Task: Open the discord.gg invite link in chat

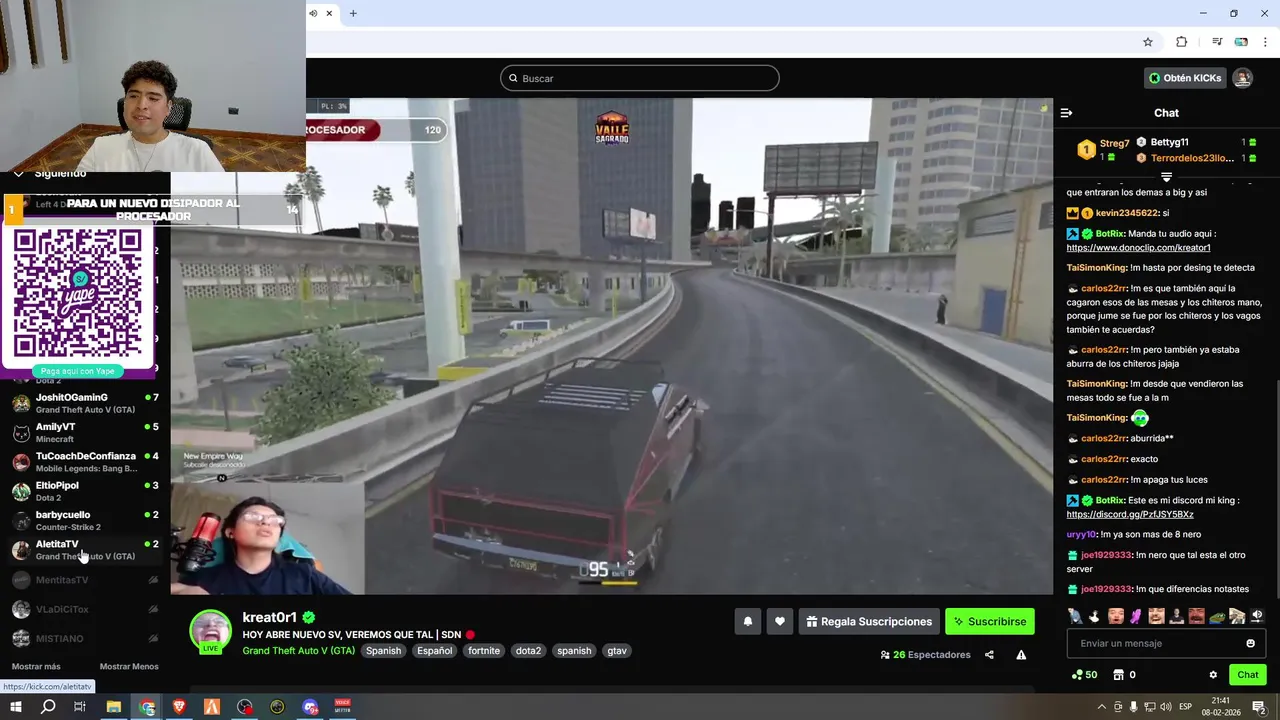Action: (1130, 514)
